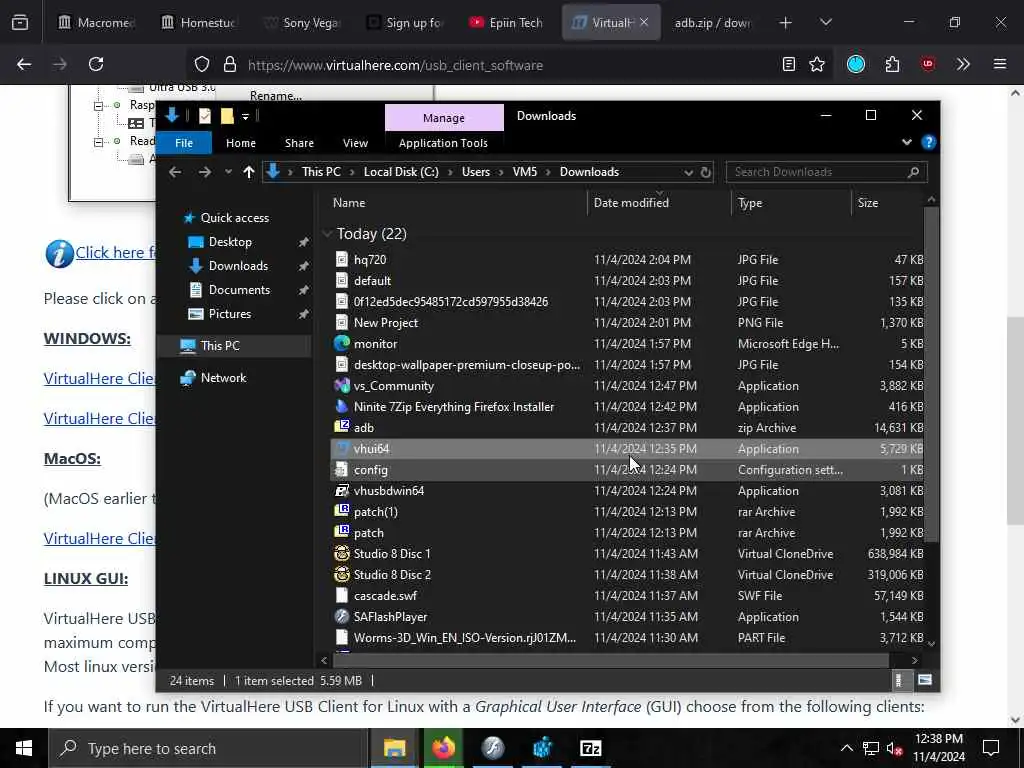Open 7-Zip from the taskbar
The height and width of the screenshot is (768, 1024).
pyautogui.click(x=590, y=748)
